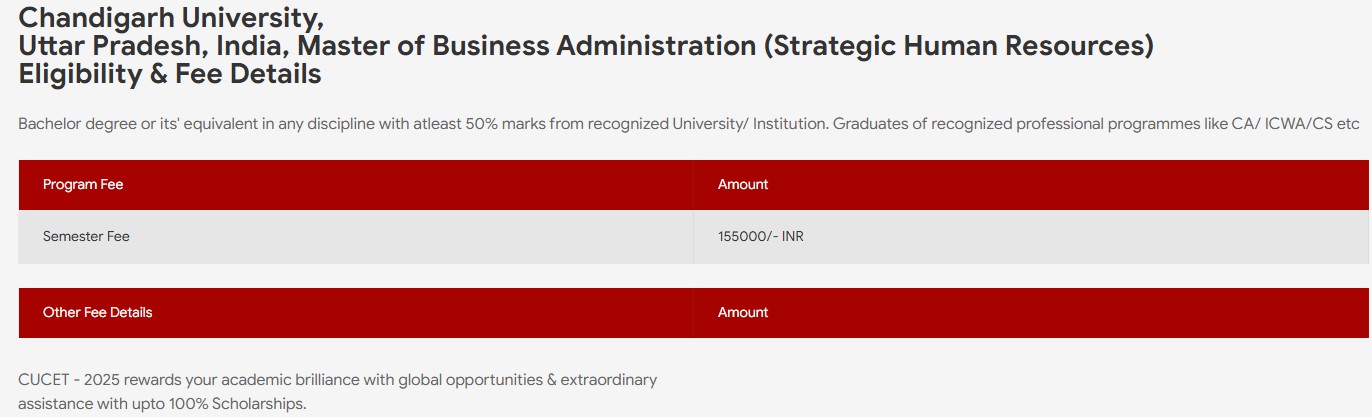Select the "Semester Fee" table cell
This screenshot has width=1372, height=417.
tap(86, 237)
